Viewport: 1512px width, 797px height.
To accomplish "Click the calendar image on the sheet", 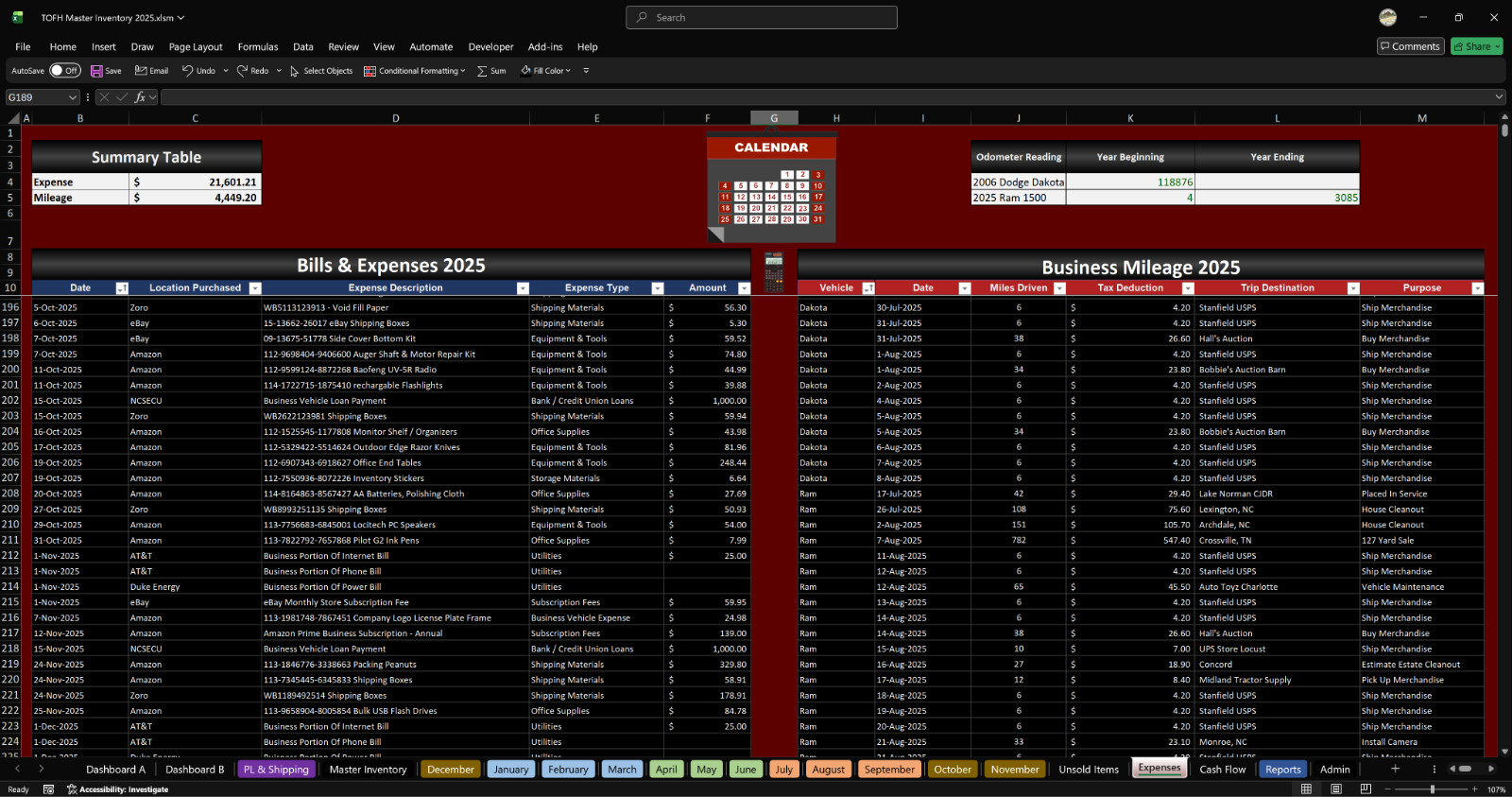I will pyautogui.click(x=771, y=187).
